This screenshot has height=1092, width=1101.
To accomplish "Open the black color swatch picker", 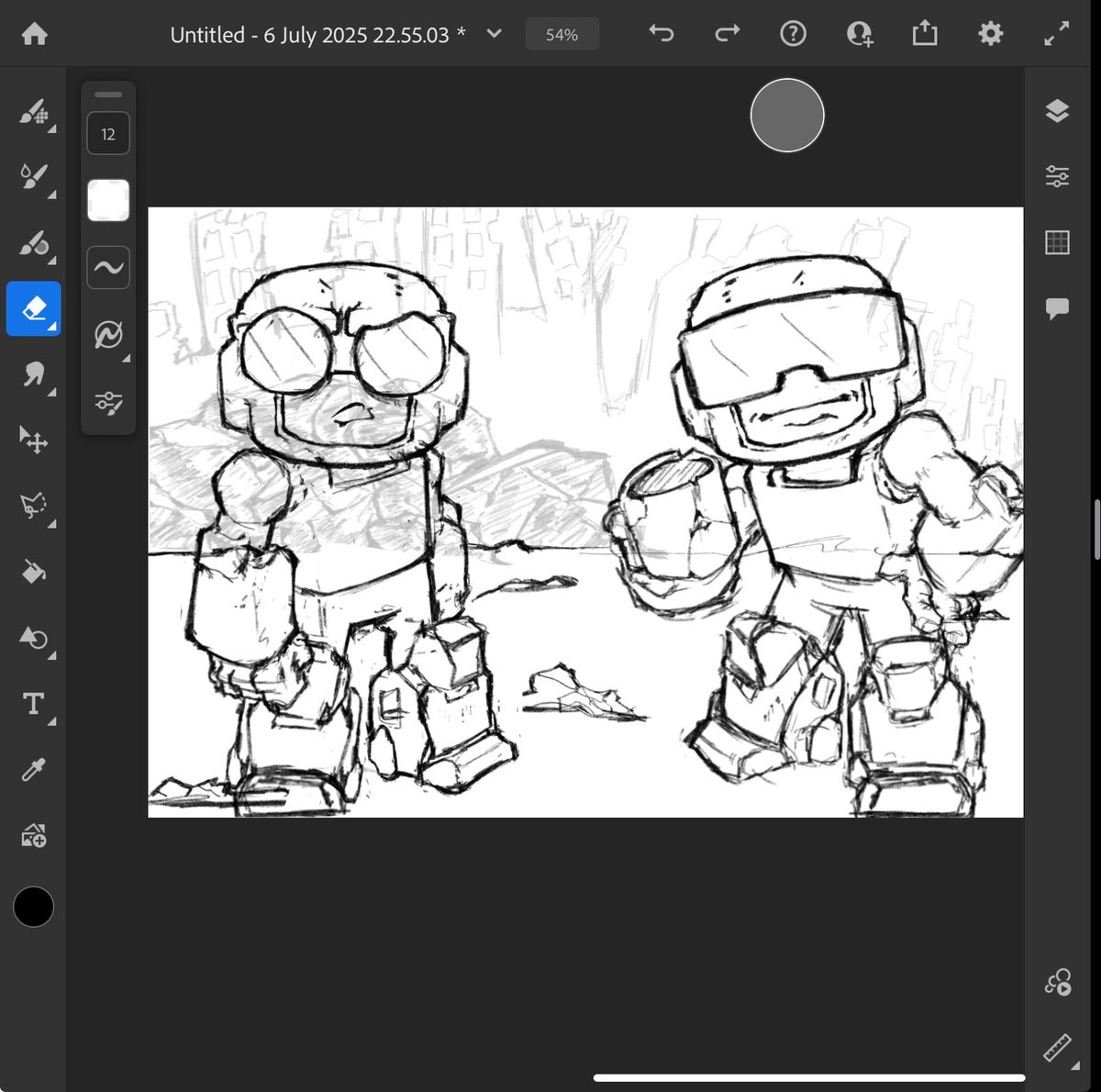I will [33, 908].
